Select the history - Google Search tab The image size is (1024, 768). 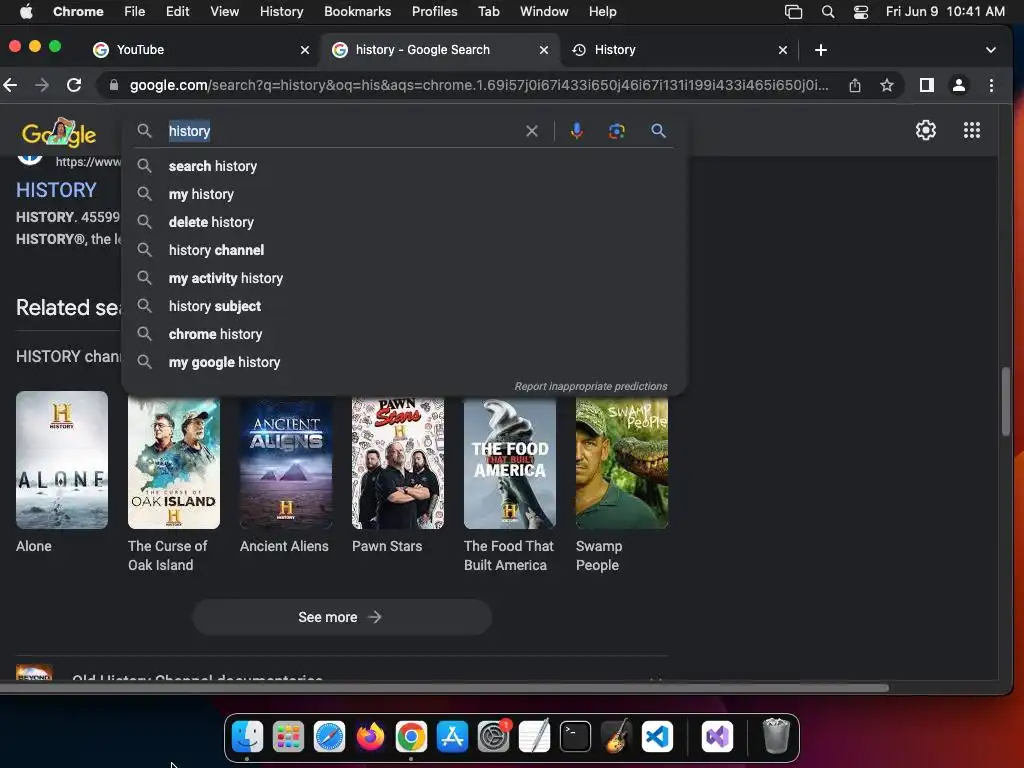(439, 50)
